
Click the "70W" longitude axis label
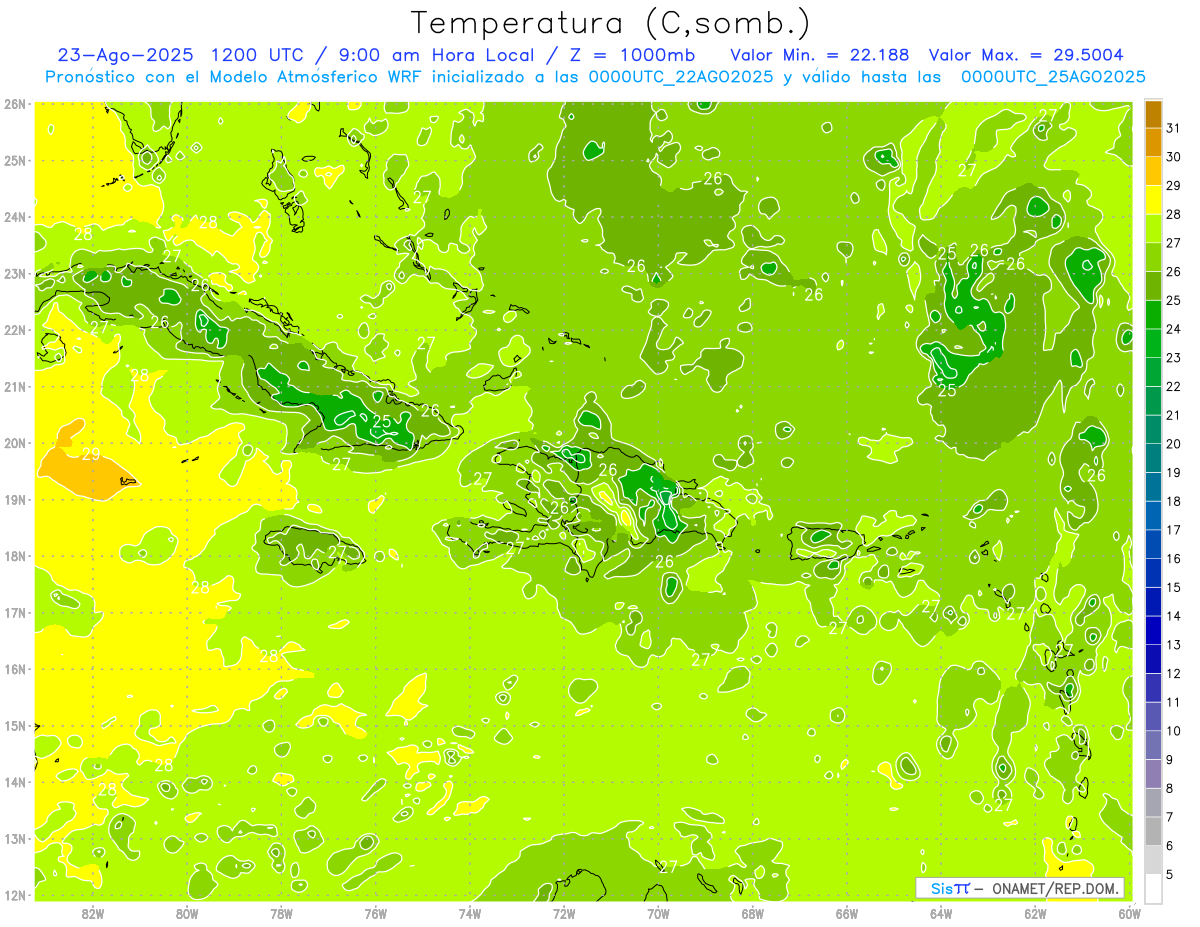pyautogui.click(x=658, y=912)
